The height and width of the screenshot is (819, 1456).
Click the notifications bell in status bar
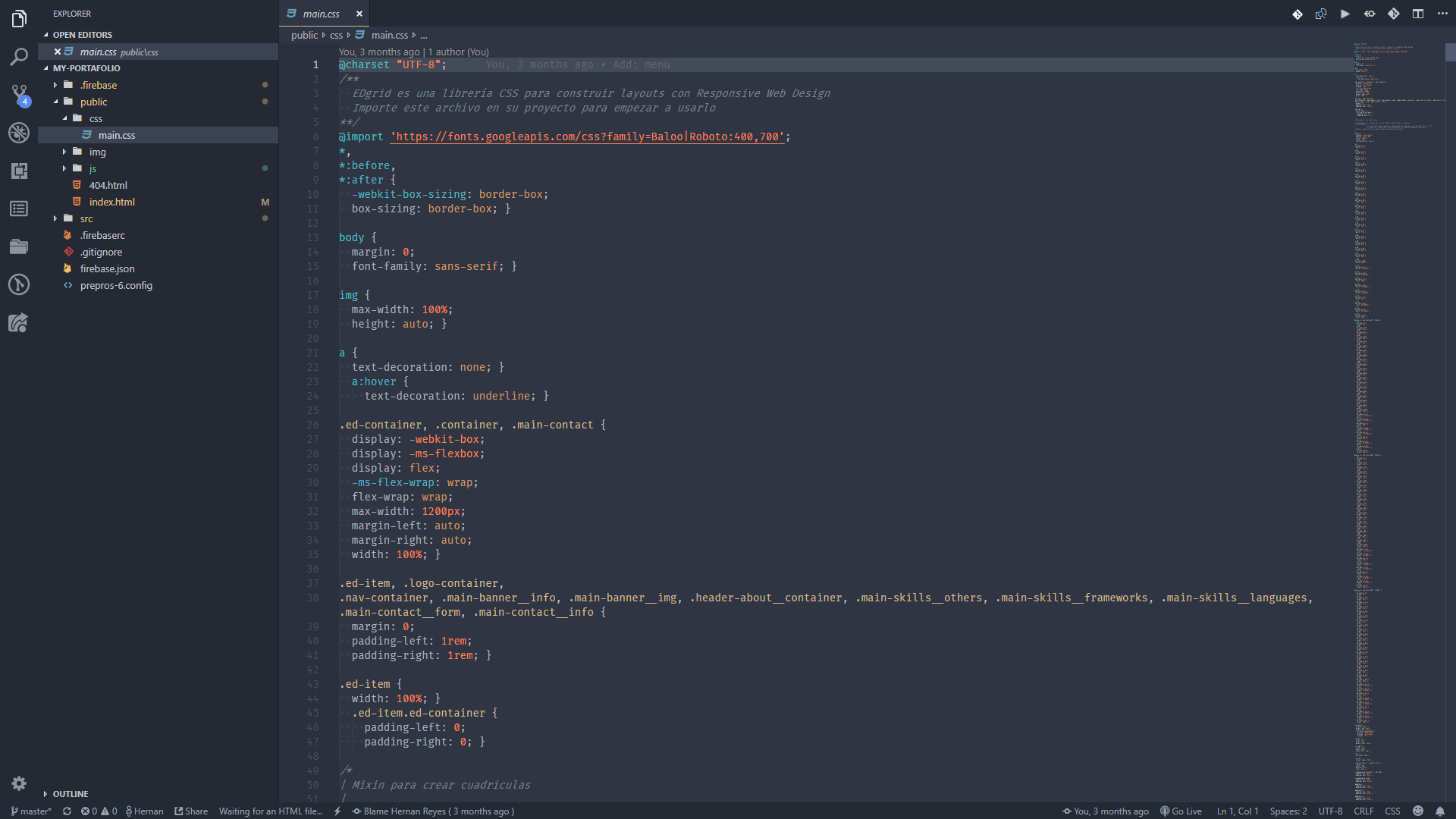click(x=1439, y=811)
